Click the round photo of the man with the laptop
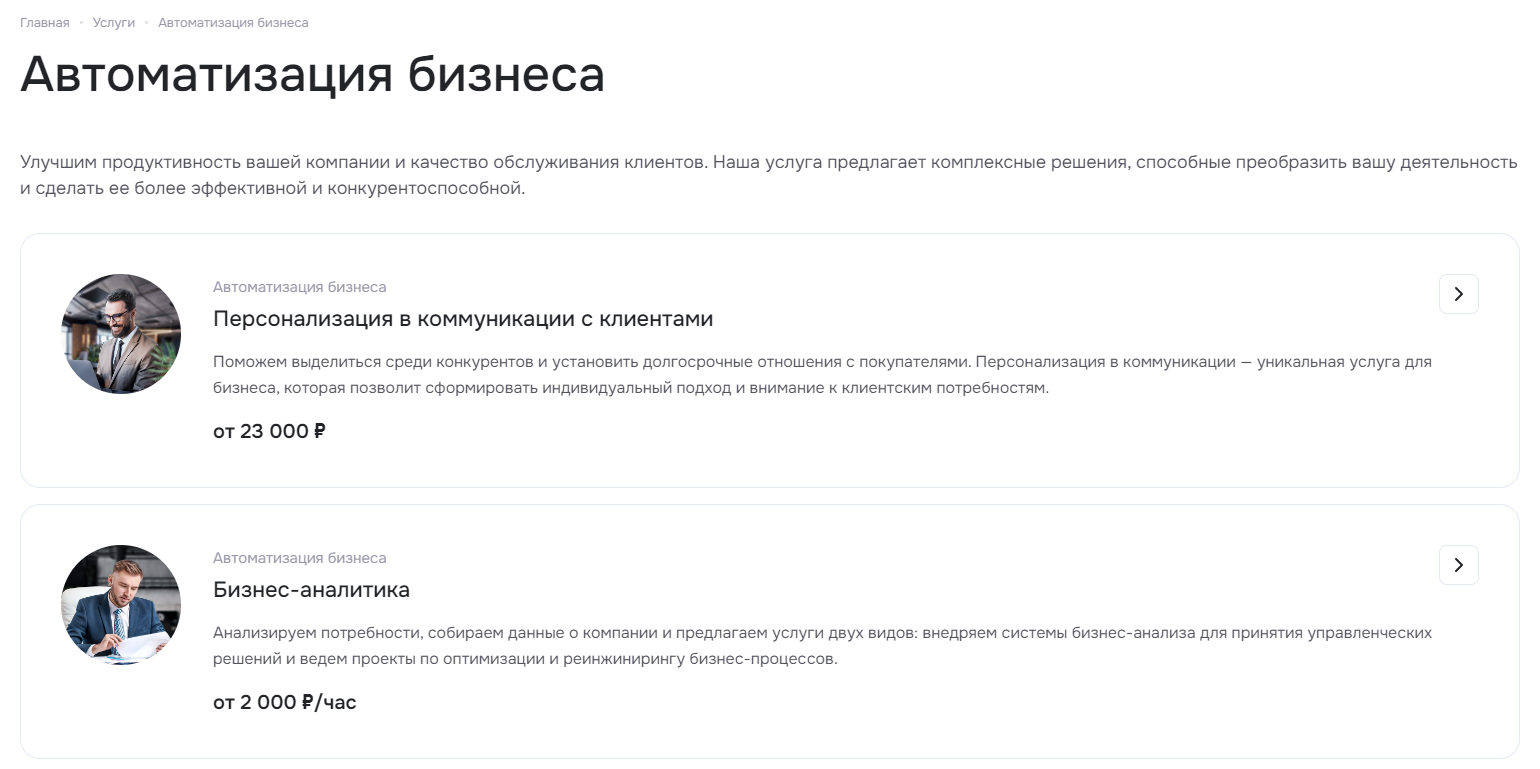Image resolution: width=1540 pixels, height=769 pixels. coord(121,334)
